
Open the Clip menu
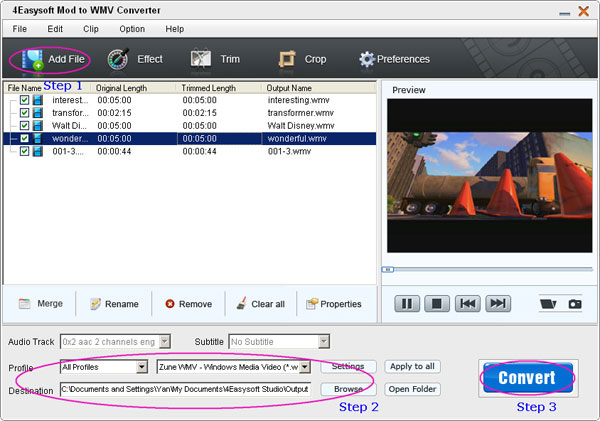(x=91, y=29)
